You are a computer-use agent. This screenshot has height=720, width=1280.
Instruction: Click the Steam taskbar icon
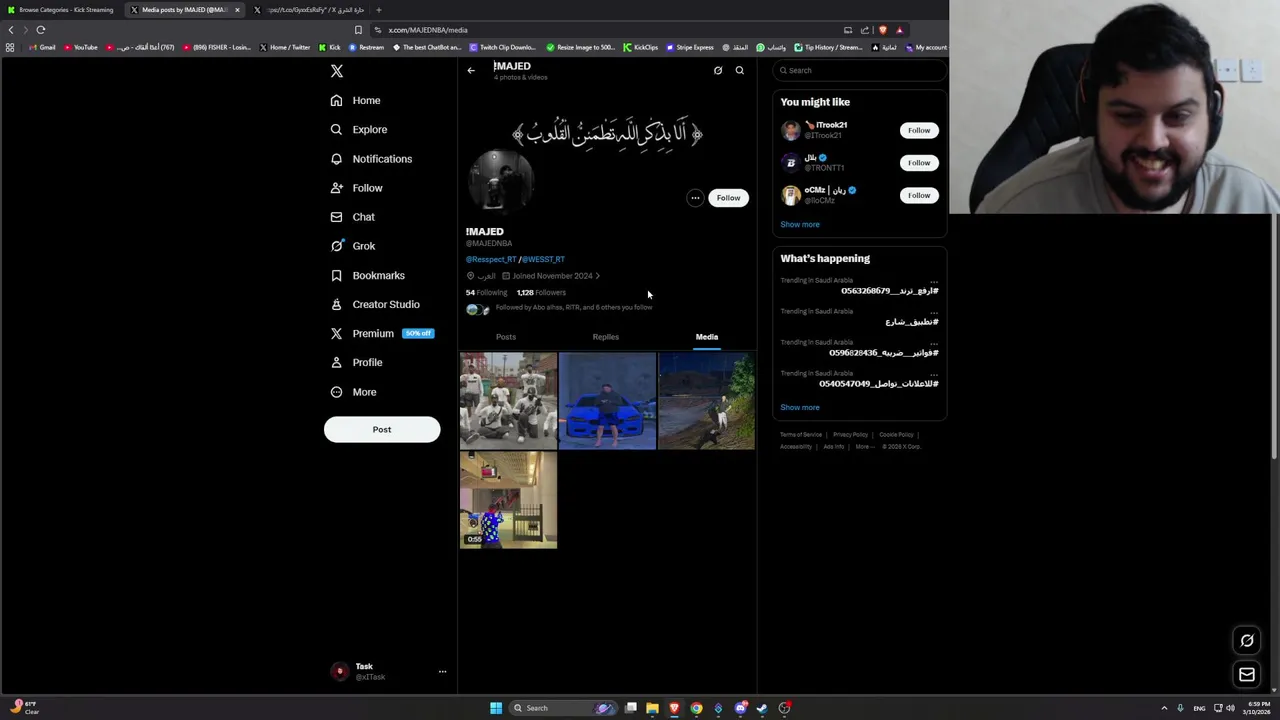762,708
